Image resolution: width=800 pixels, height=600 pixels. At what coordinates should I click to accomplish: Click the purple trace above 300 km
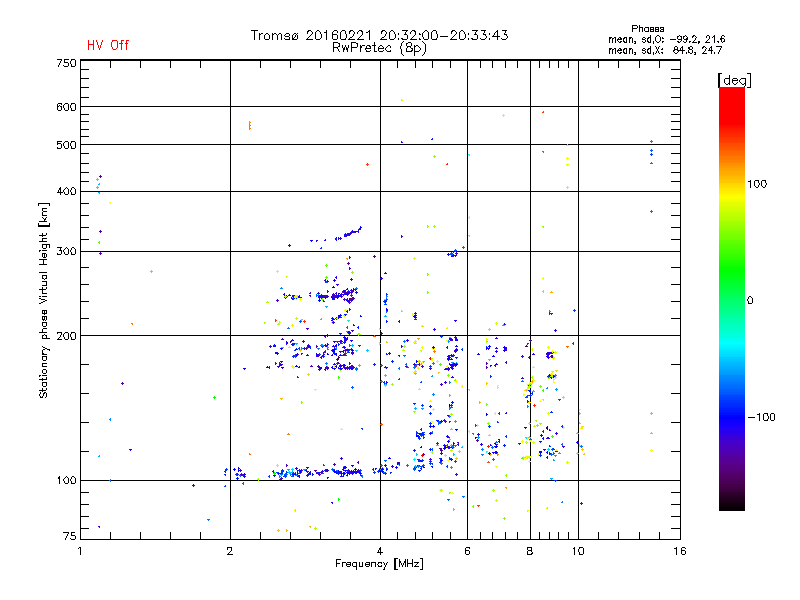(x=337, y=237)
